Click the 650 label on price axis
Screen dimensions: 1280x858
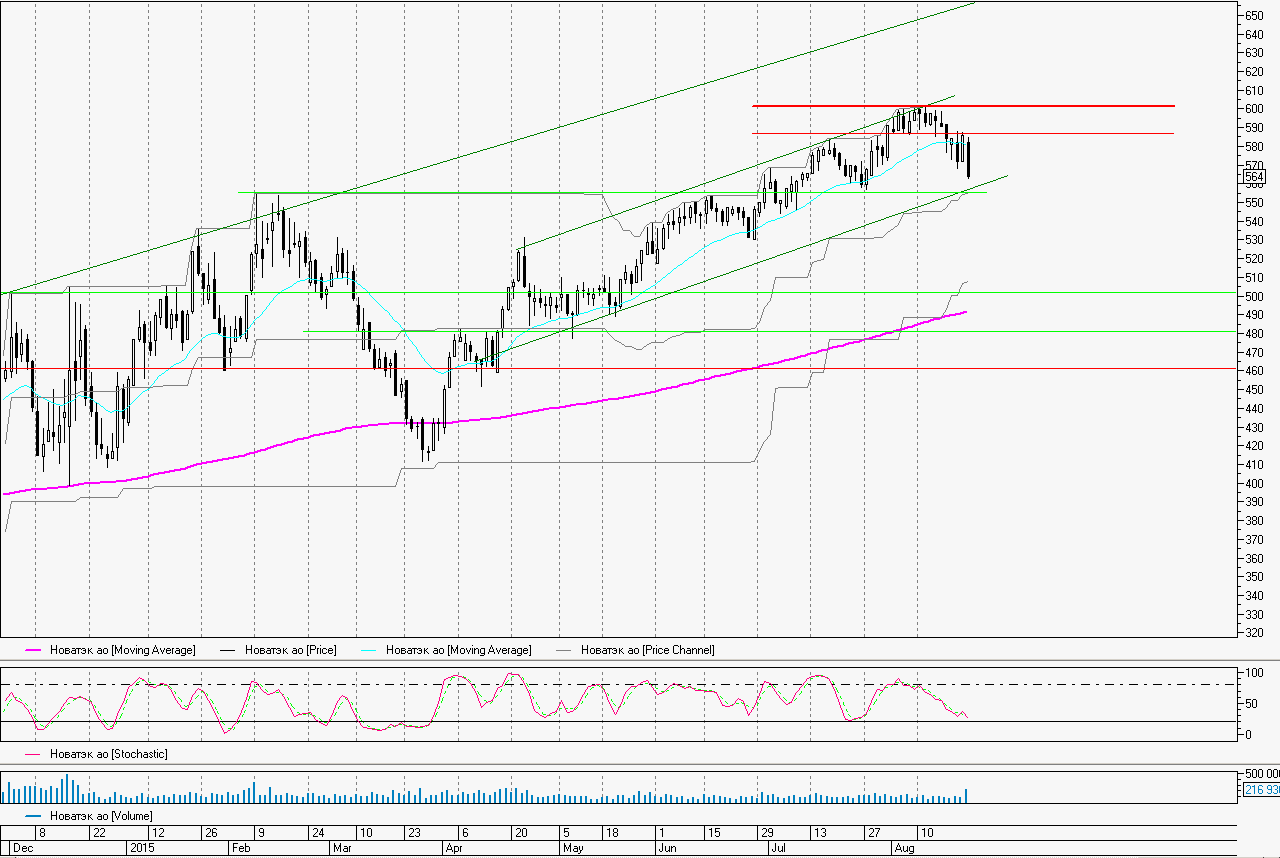point(1254,15)
